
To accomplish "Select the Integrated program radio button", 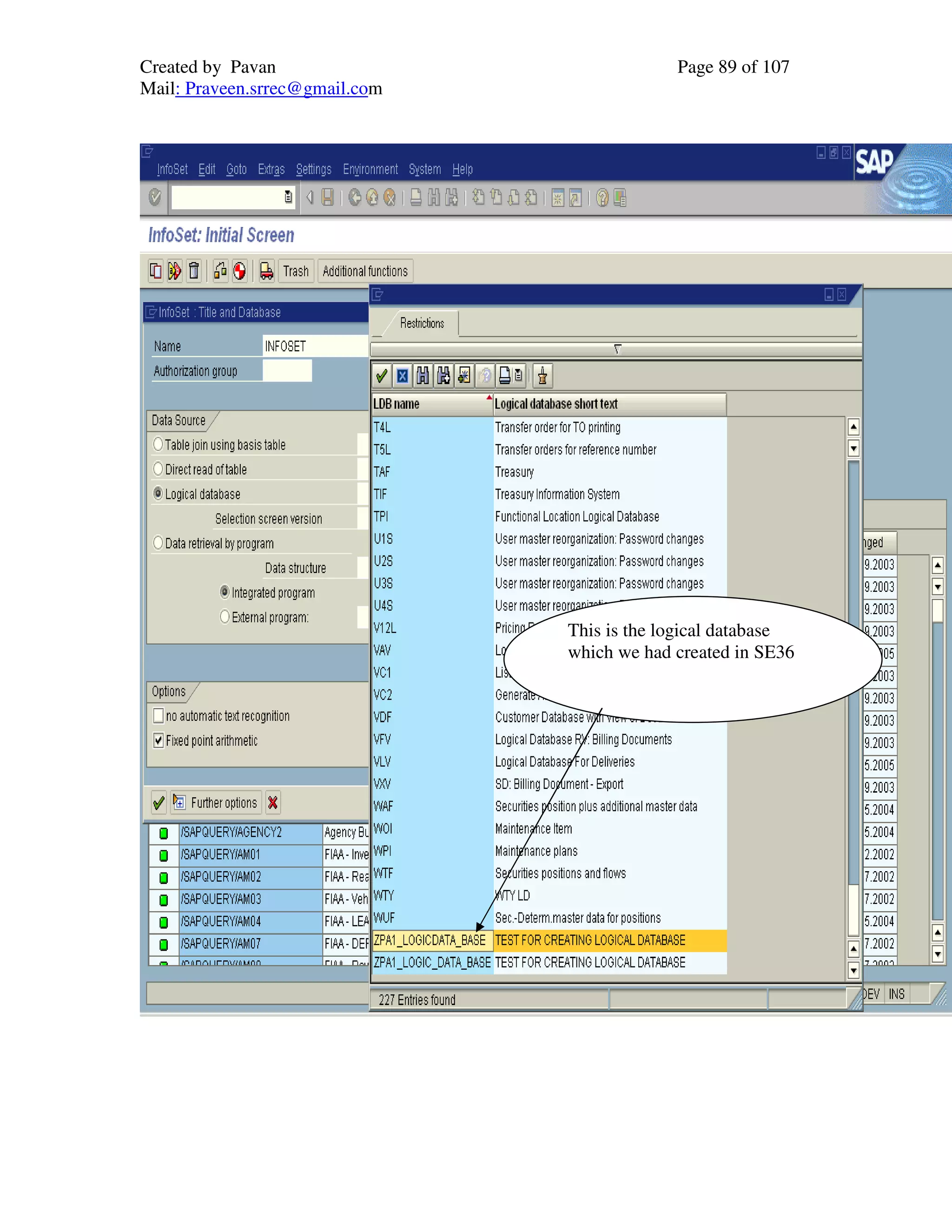I will (225, 592).
